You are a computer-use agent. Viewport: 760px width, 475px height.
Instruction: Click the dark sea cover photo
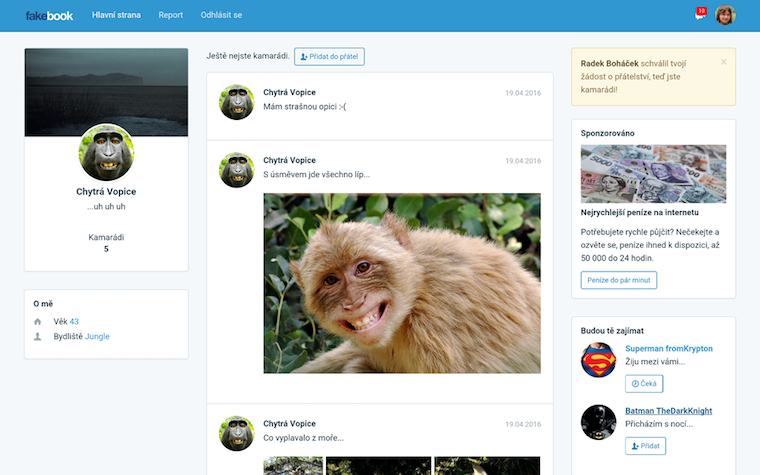point(106,87)
